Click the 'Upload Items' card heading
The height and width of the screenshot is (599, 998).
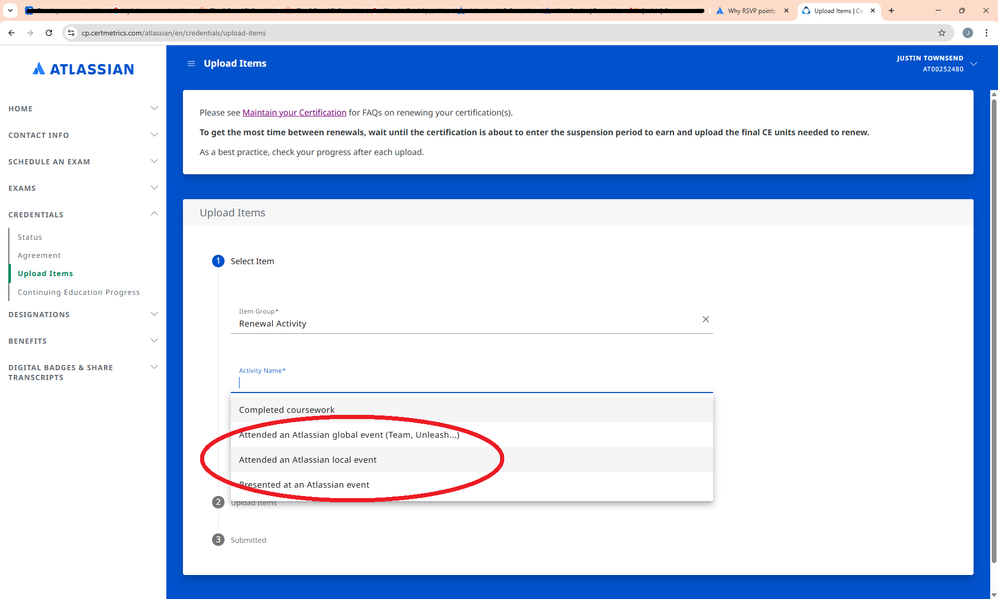click(232, 213)
